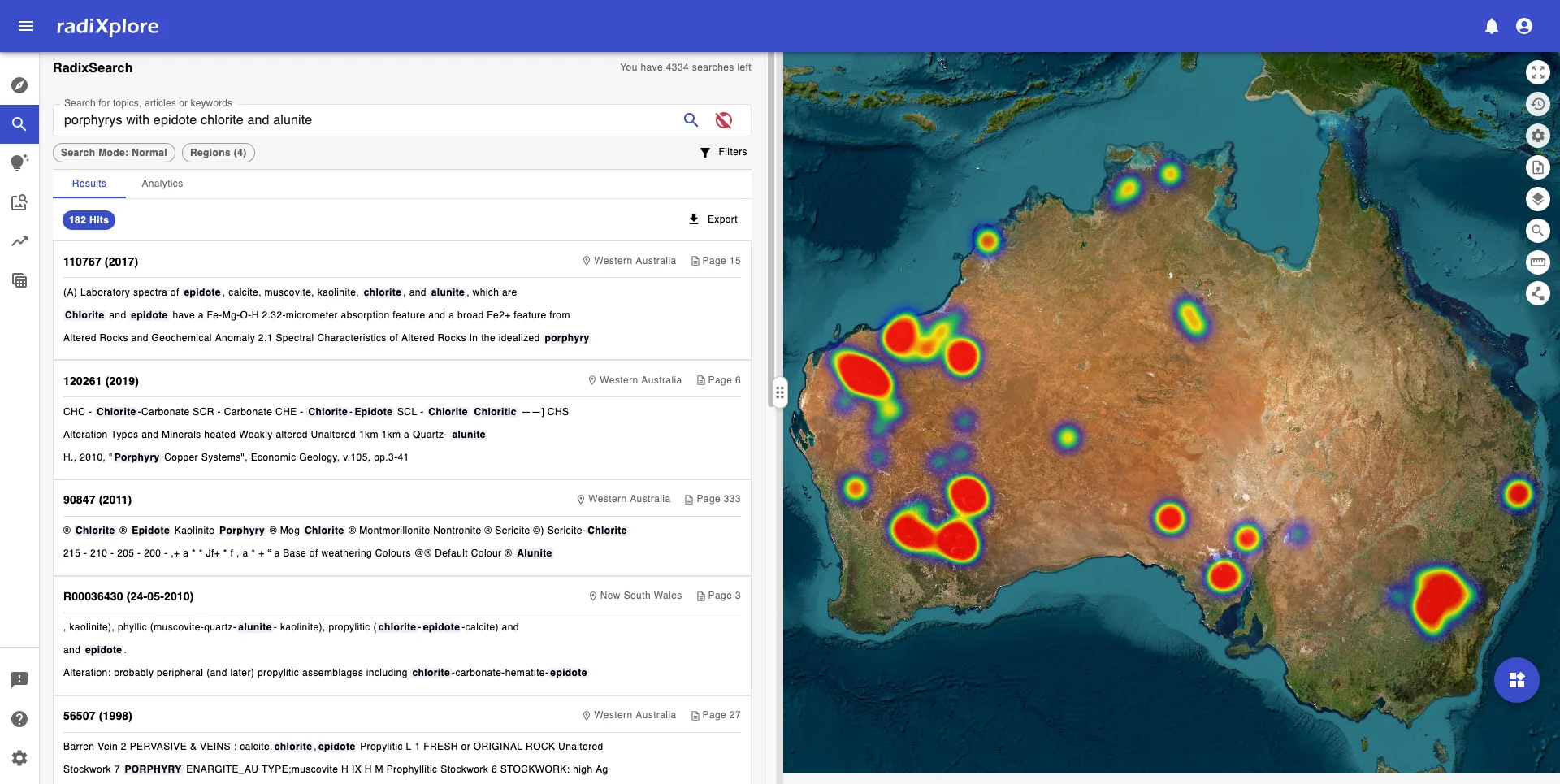Open the image search sidebar icon
This screenshot has width=1560, height=784.
tap(19, 202)
